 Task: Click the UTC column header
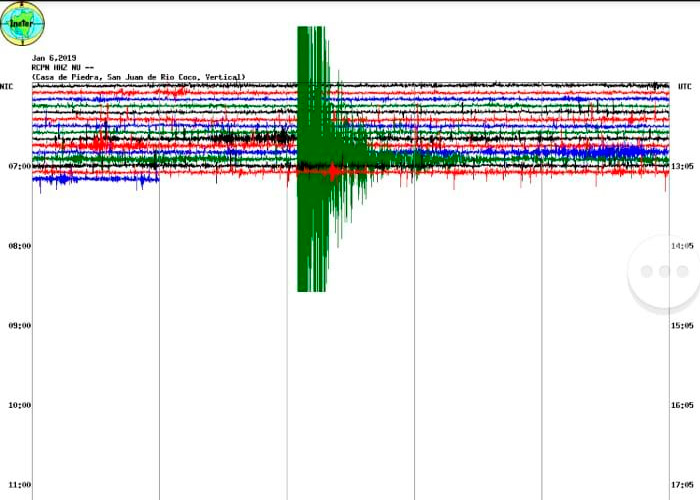coord(684,87)
